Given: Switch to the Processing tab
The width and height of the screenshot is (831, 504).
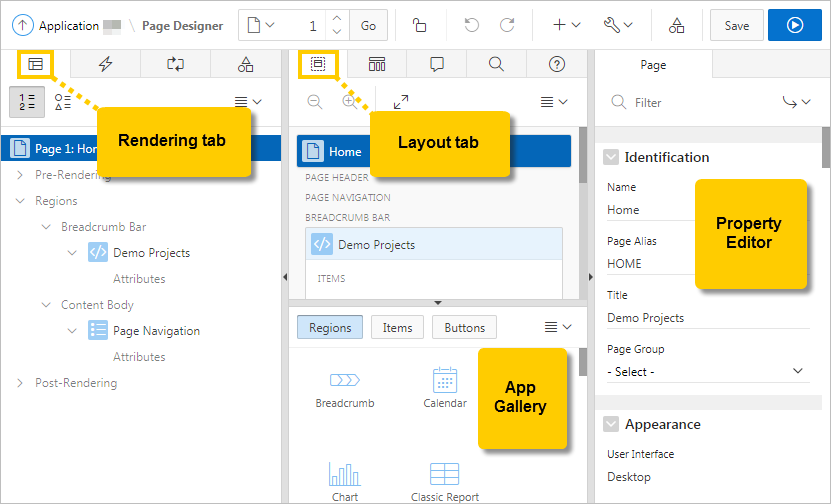Looking at the screenshot, I should tap(175, 65).
